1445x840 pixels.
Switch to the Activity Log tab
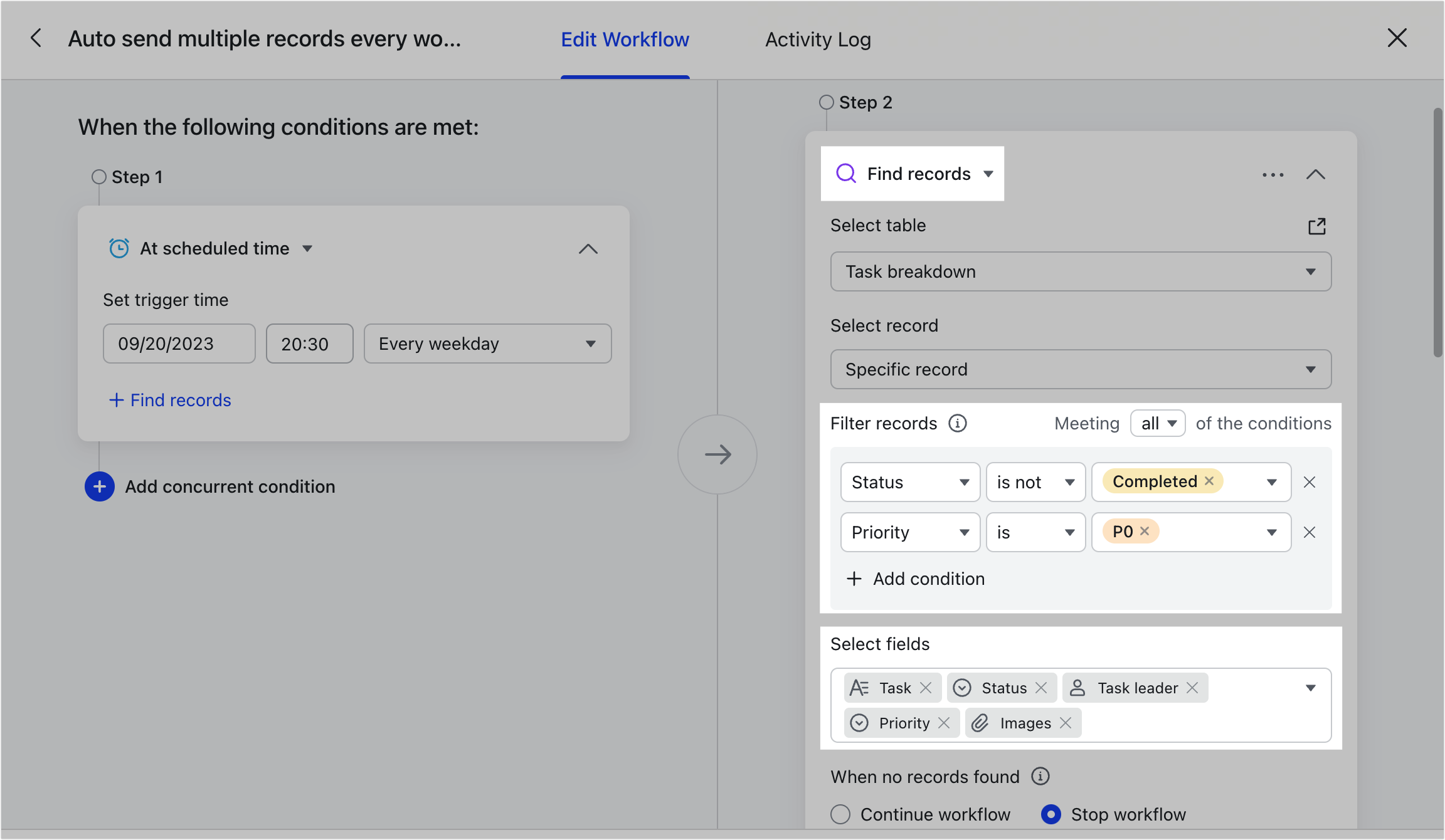pos(817,39)
